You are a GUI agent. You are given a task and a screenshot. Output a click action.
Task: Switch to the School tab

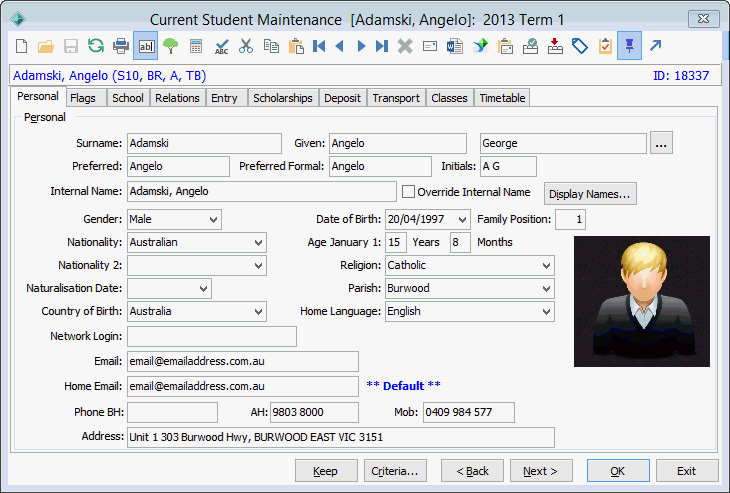coord(128,98)
